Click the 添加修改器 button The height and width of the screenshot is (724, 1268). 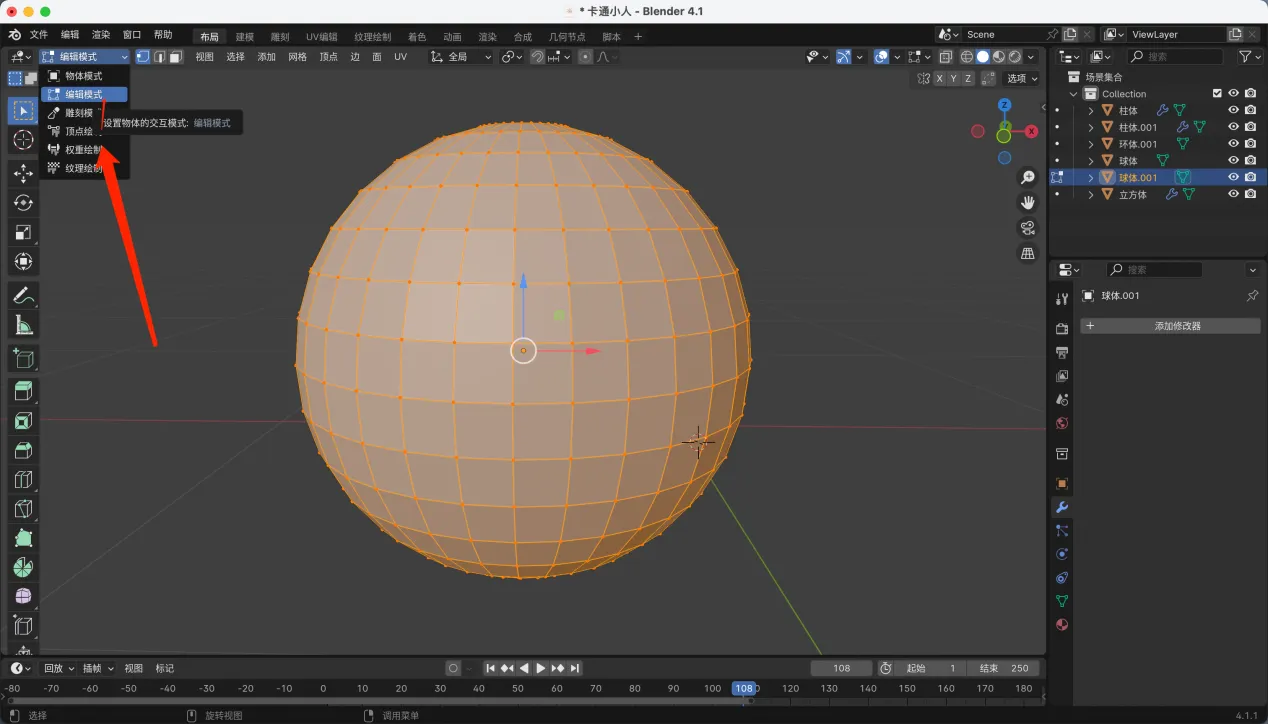[x=1170, y=326]
